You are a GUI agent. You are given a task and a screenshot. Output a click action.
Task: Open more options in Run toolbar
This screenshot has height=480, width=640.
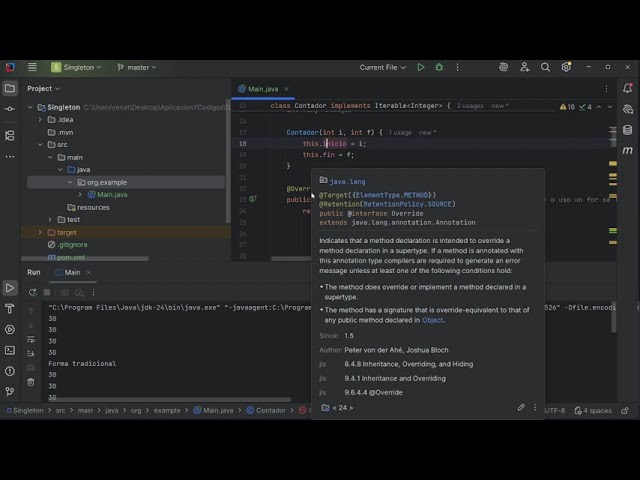tap(93, 292)
